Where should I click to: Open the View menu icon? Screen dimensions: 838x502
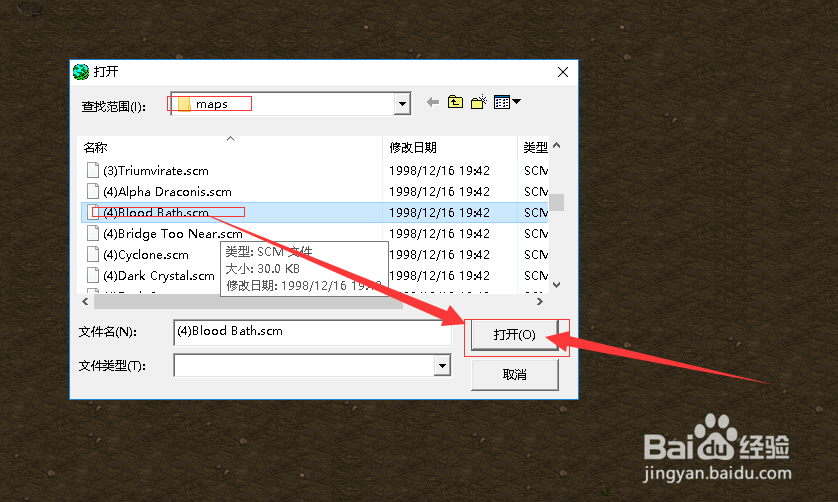coord(507,102)
